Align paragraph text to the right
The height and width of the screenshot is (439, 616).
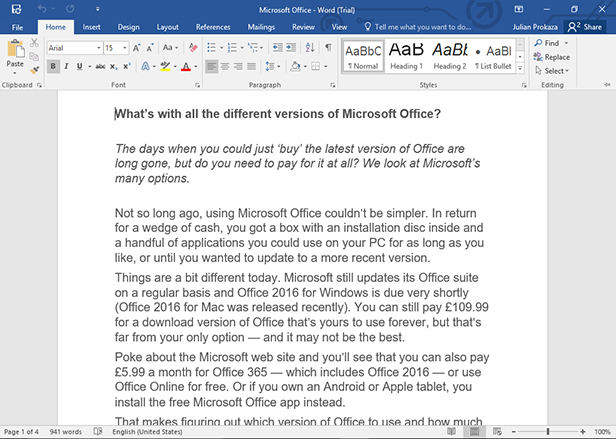(x=238, y=66)
